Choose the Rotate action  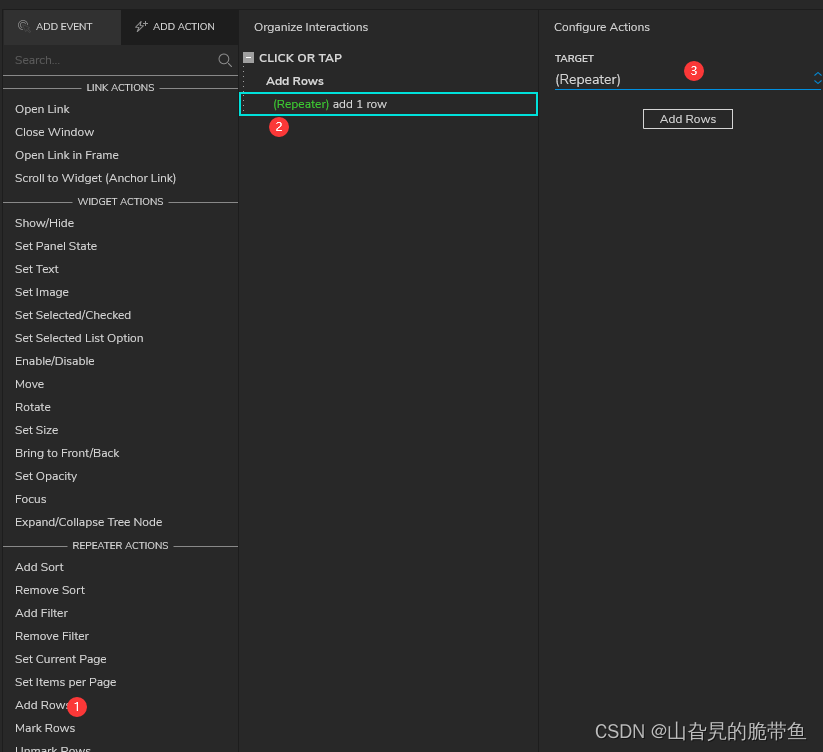tap(33, 407)
